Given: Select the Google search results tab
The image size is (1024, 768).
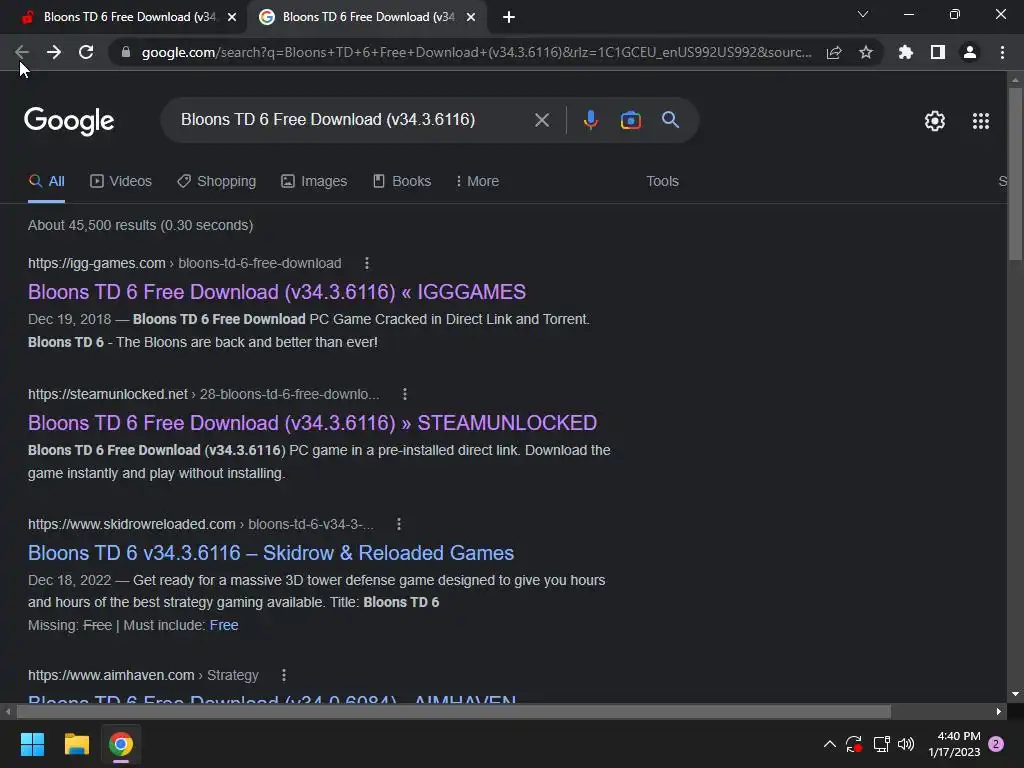Looking at the screenshot, I should tap(368, 17).
